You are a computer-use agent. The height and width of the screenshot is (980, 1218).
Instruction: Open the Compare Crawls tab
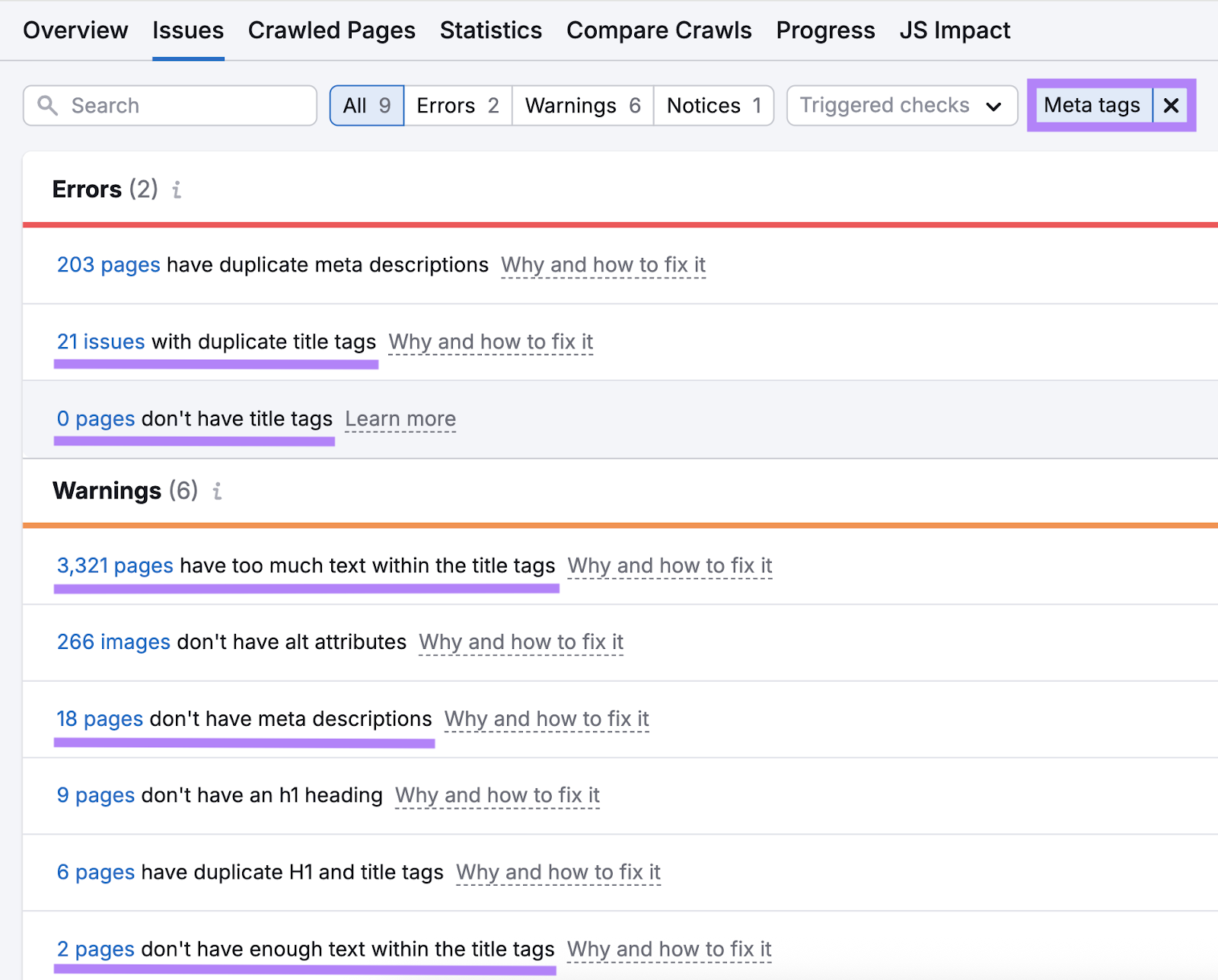[x=658, y=30]
